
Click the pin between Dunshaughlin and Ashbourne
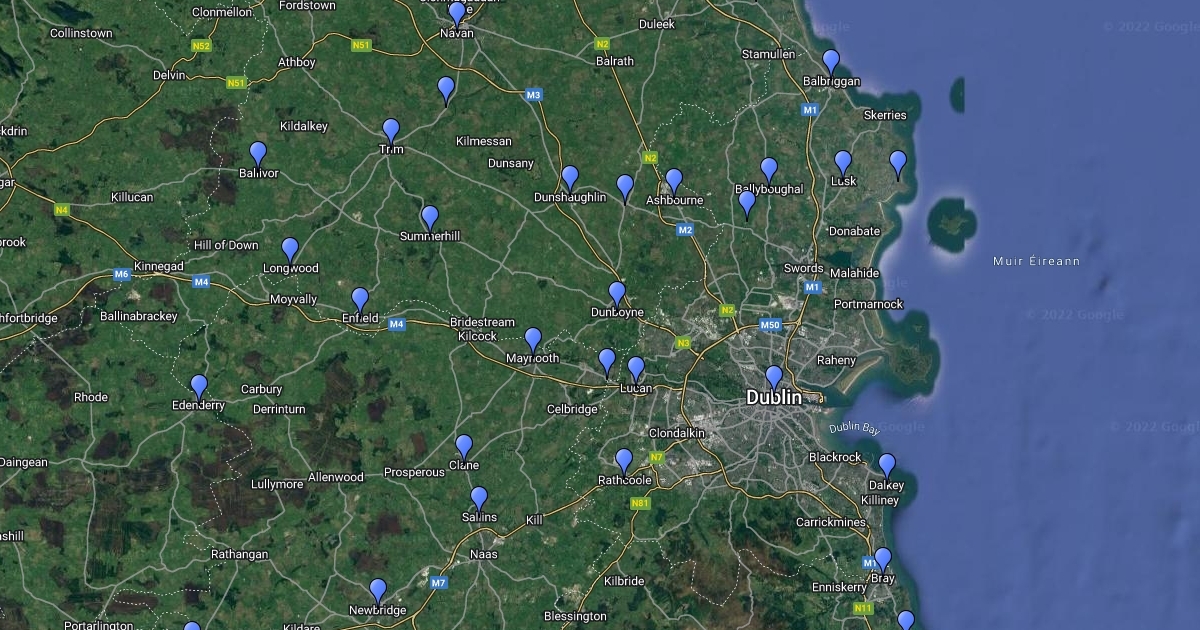(x=625, y=188)
